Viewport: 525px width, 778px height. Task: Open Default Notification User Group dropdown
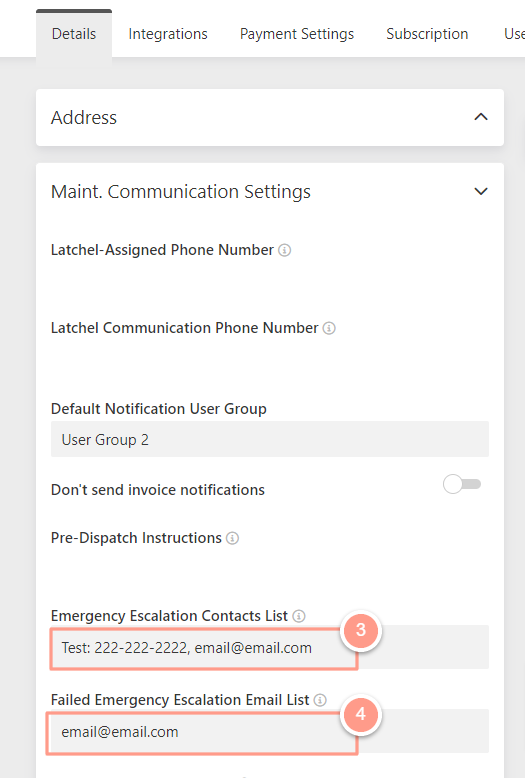[270, 439]
